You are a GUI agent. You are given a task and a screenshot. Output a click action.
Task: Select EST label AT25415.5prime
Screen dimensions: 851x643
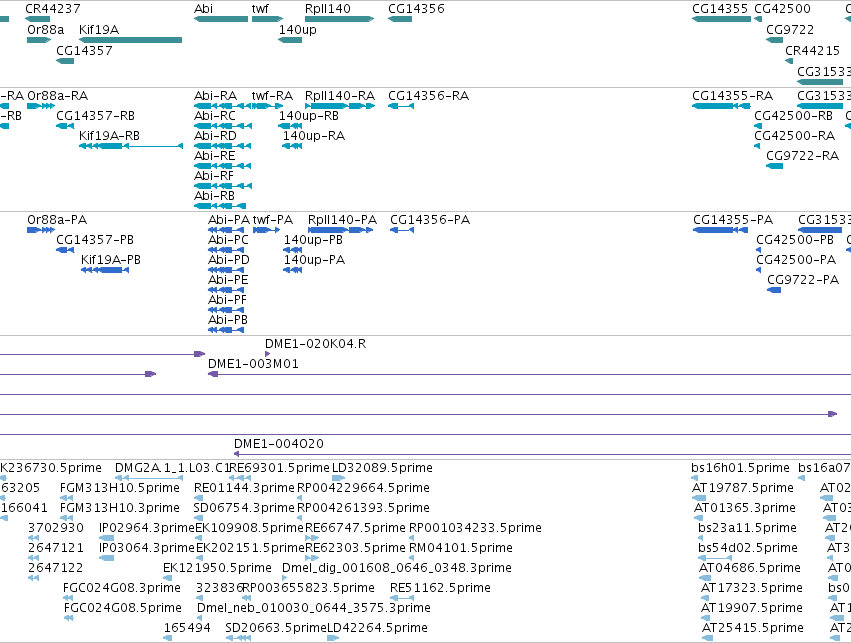pyautogui.click(x=753, y=628)
